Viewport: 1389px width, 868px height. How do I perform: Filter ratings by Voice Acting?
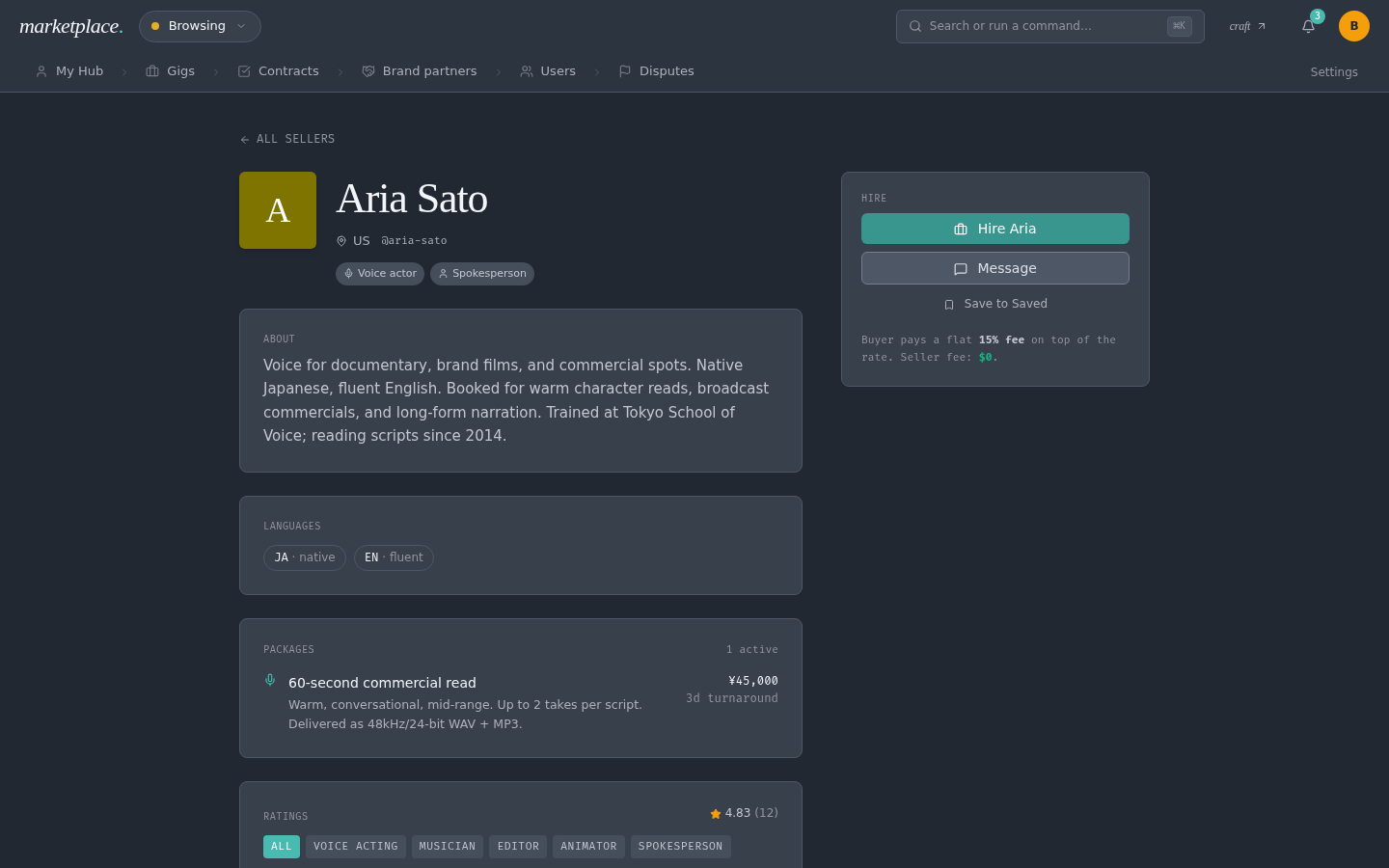[356, 847]
